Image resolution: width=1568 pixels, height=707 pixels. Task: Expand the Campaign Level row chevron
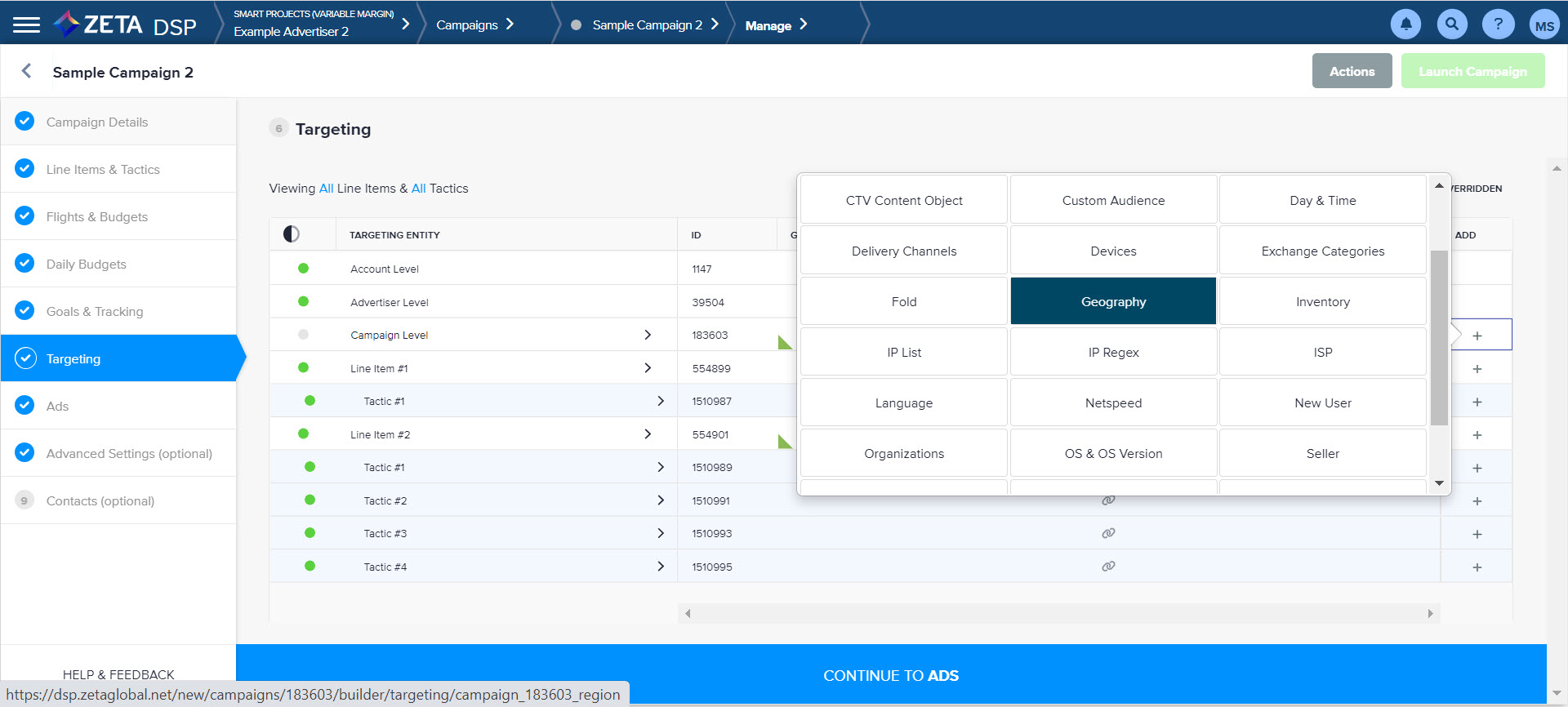tap(648, 335)
